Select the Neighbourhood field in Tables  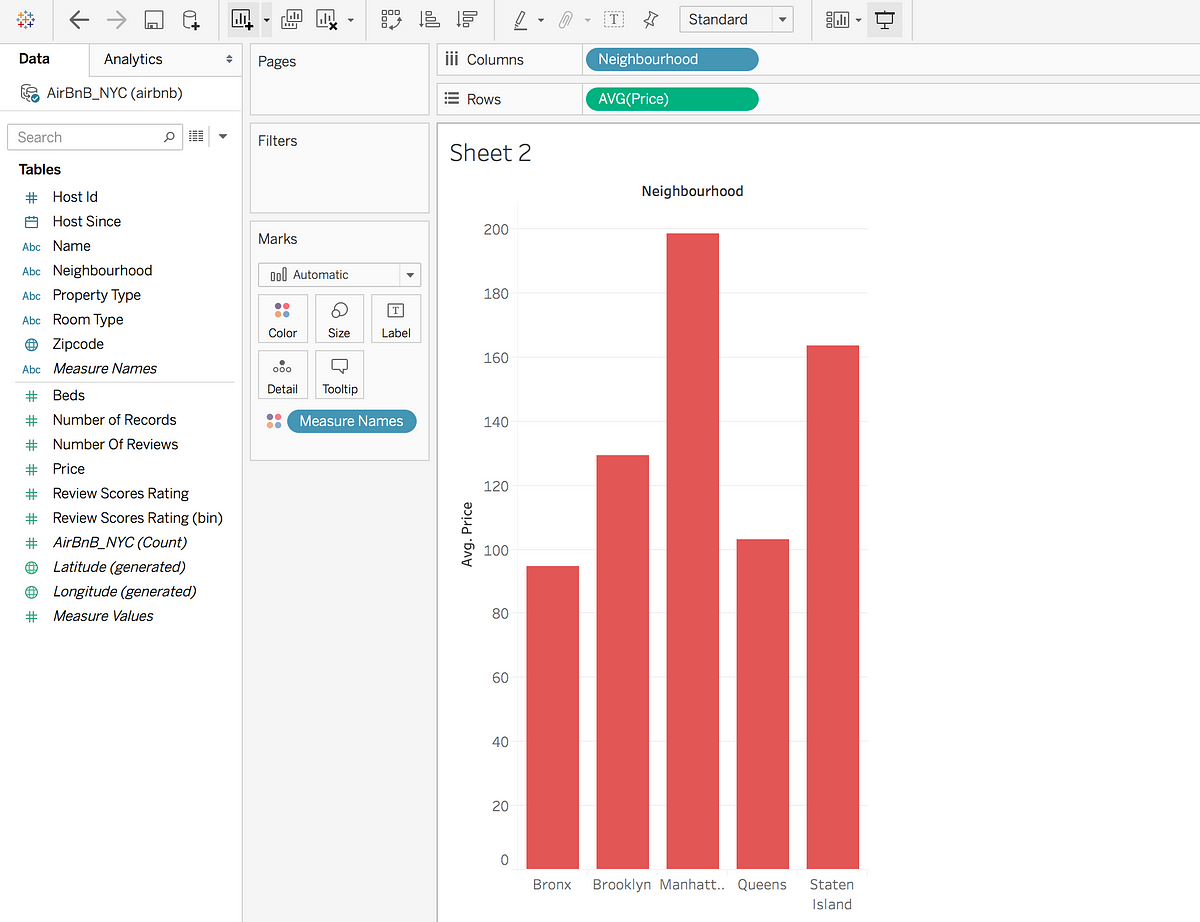102,270
